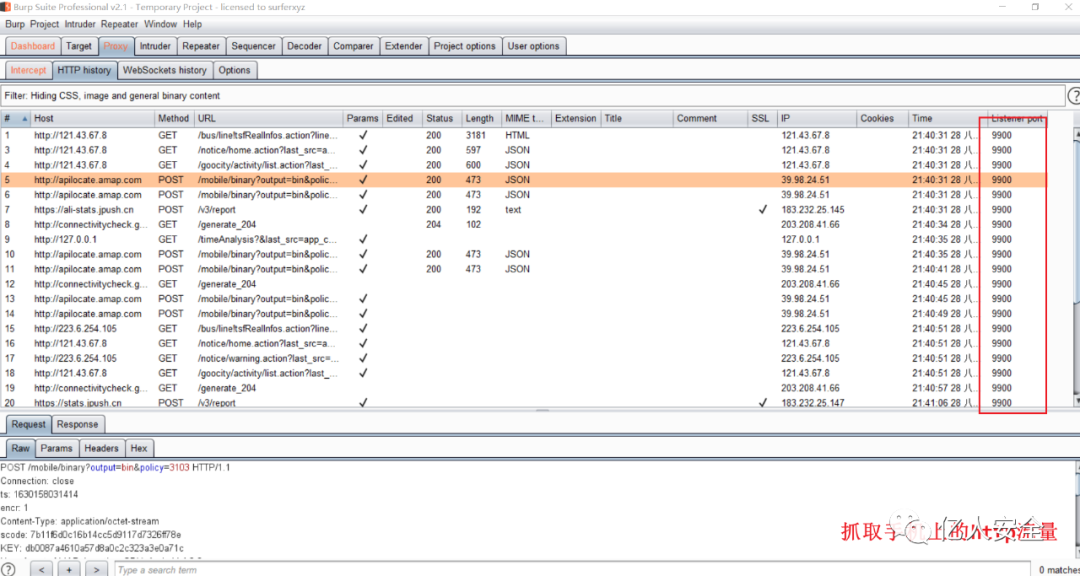
Task: Select row 4 /goocity/activity/list.action URL
Action: tap(268, 165)
